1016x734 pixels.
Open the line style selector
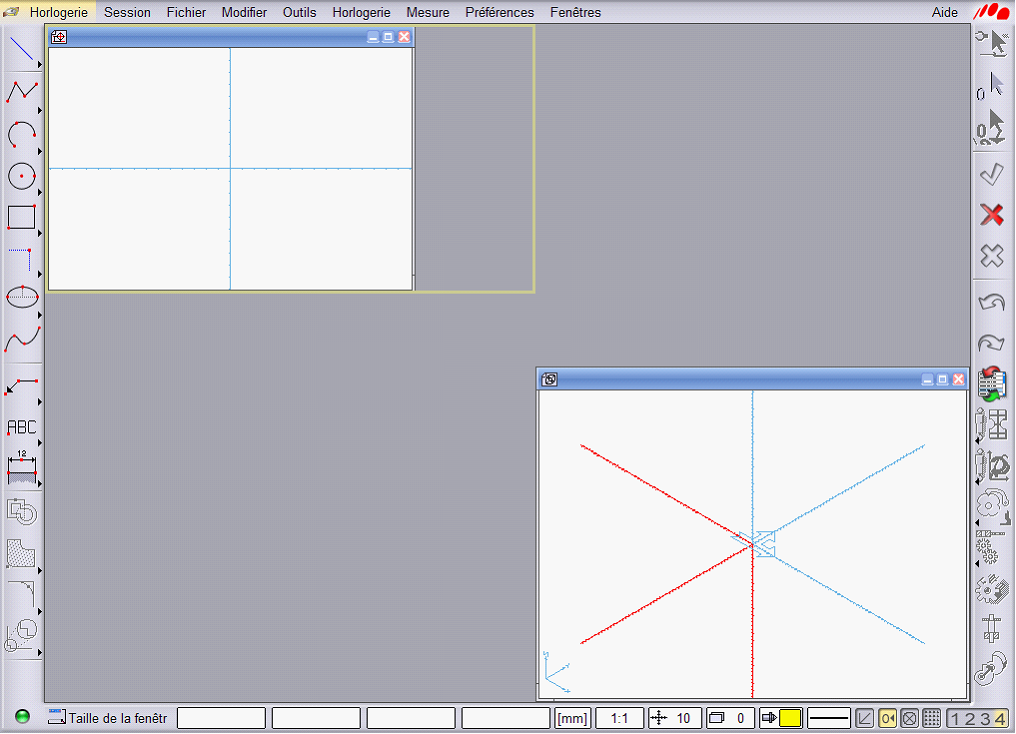828,718
